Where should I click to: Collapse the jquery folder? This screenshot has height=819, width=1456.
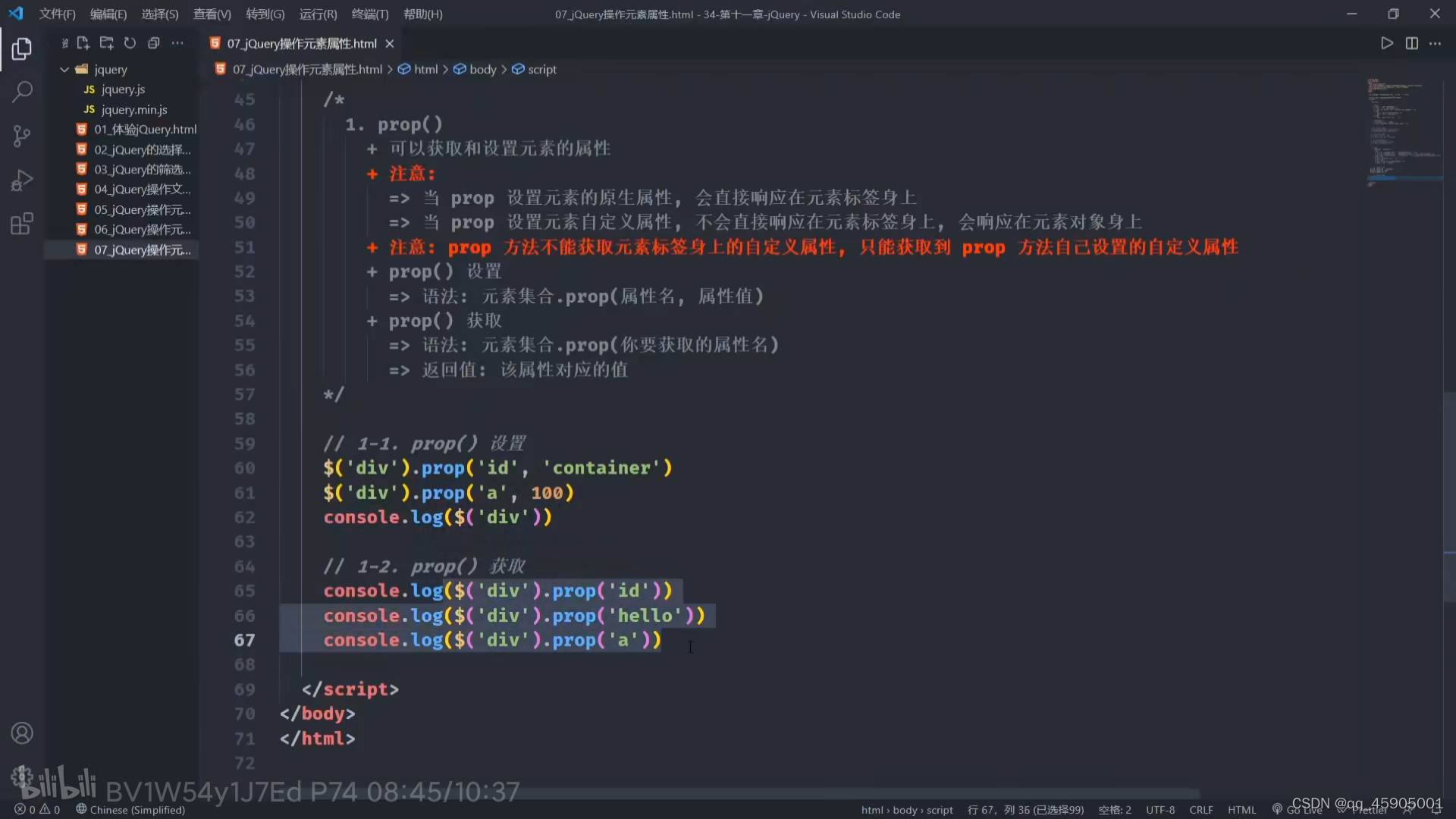(x=64, y=69)
